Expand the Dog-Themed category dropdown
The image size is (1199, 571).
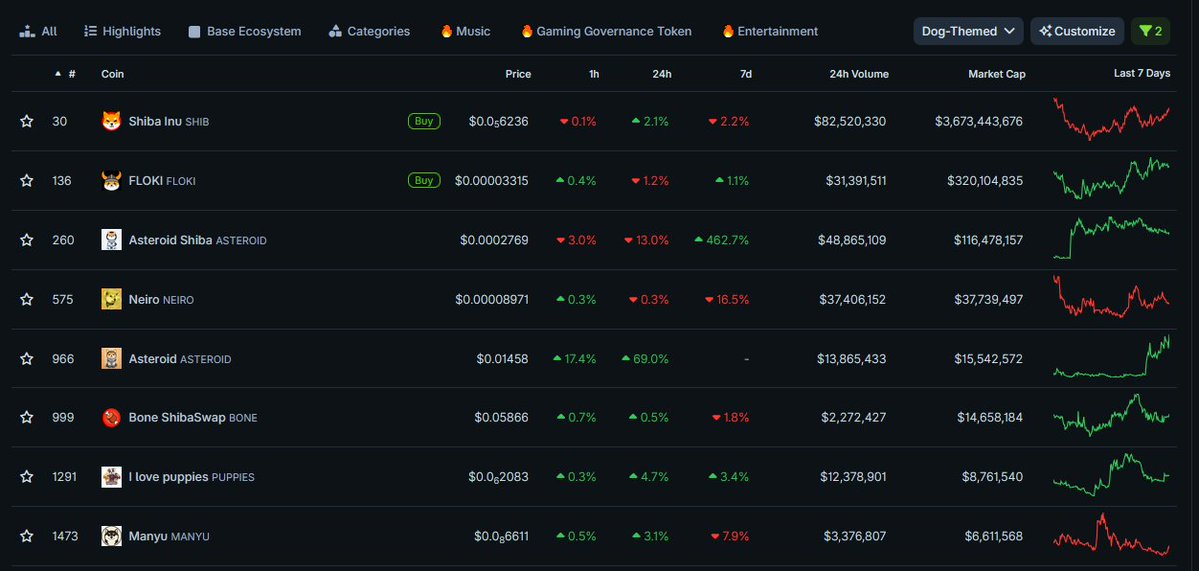click(x=968, y=31)
